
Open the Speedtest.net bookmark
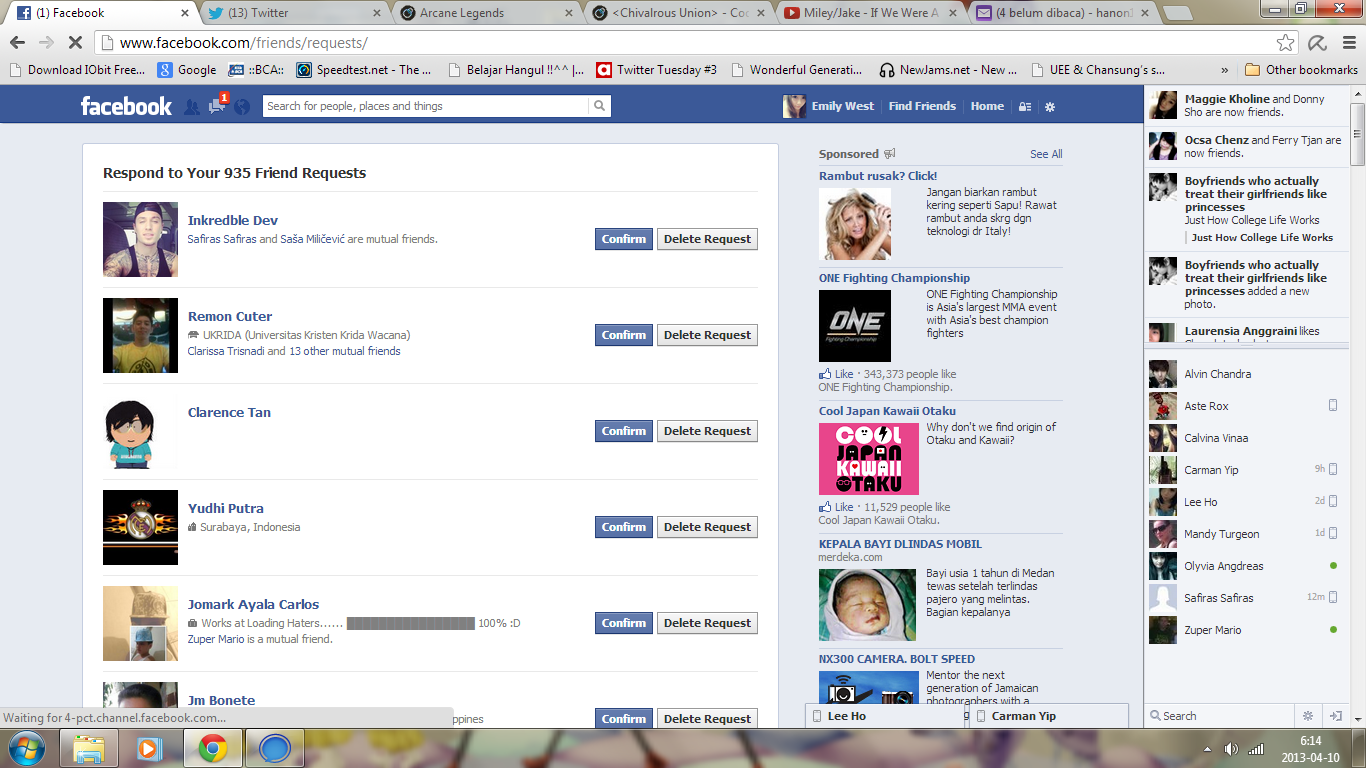tap(364, 70)
